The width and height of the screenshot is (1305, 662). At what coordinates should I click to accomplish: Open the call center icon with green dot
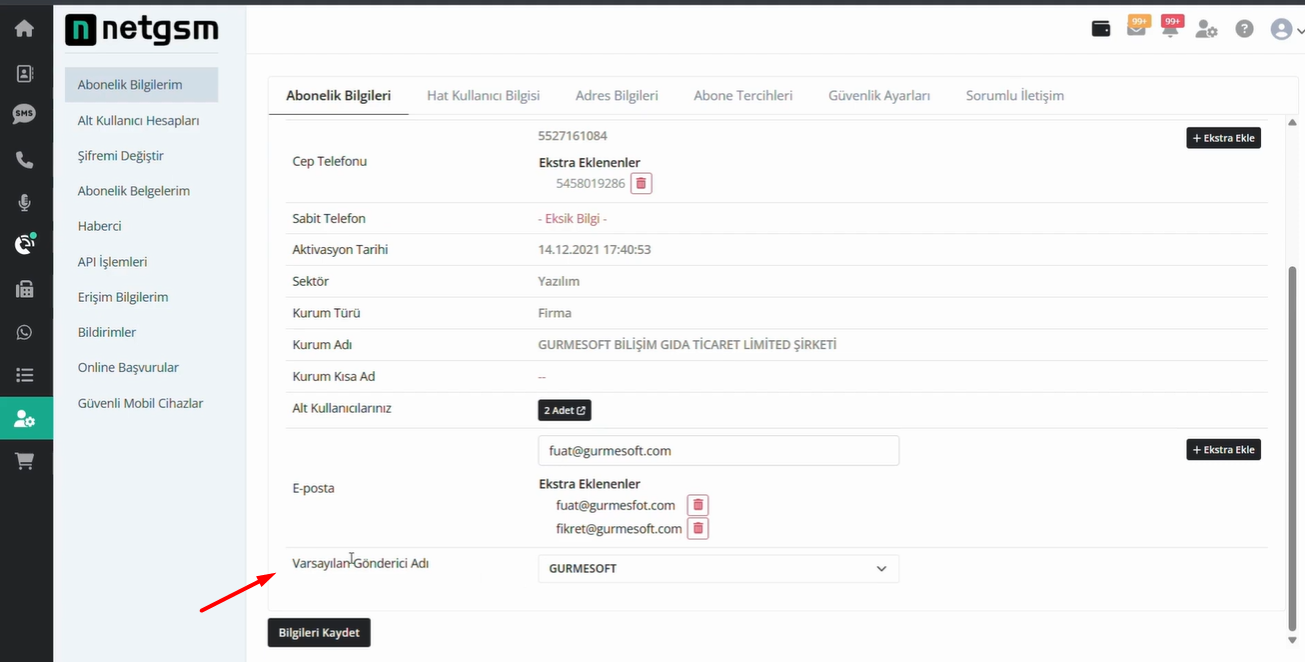(x=25, y=243)
